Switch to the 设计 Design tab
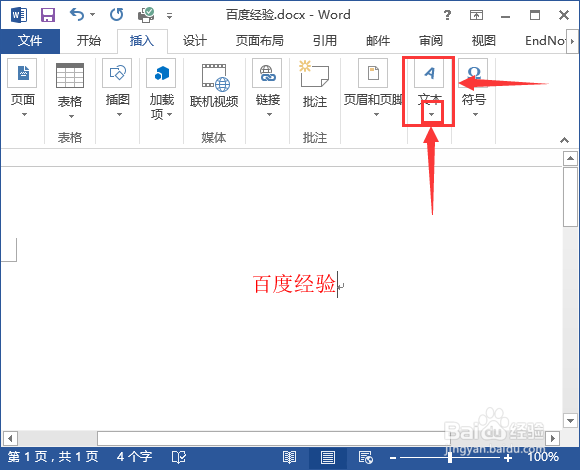 [195, 41]
